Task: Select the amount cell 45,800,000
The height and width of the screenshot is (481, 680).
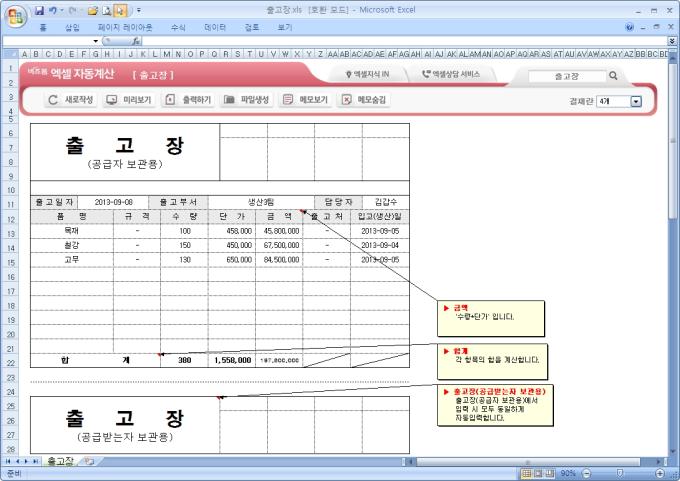Action: point(279,231)
